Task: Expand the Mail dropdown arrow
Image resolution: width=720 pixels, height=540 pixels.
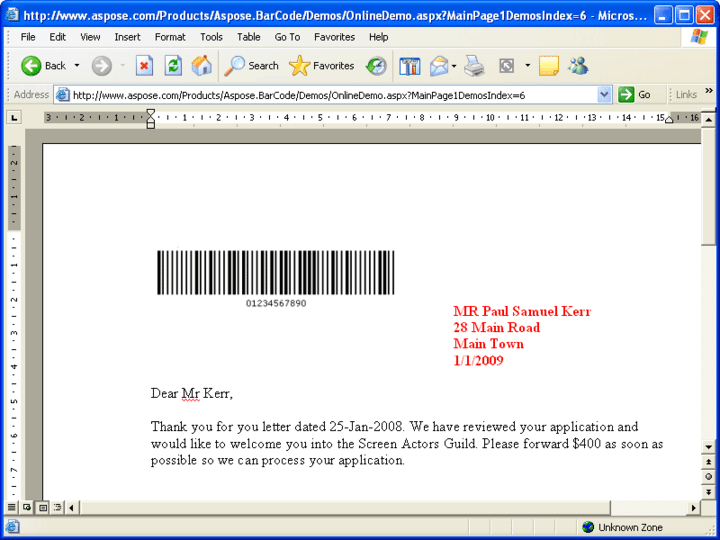Action: pos(454,66)
